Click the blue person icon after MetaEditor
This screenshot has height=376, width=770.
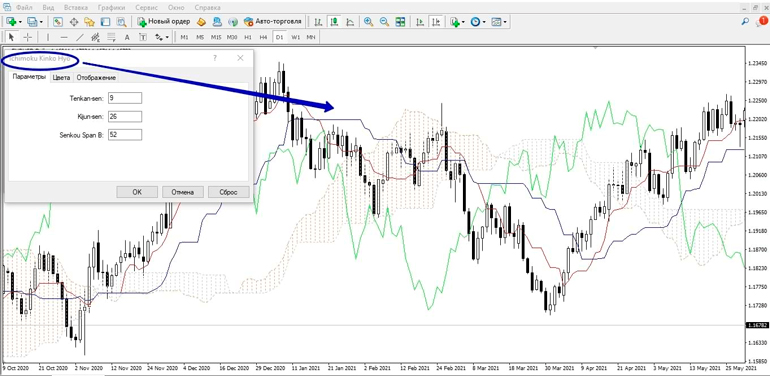tap(217, 22)
